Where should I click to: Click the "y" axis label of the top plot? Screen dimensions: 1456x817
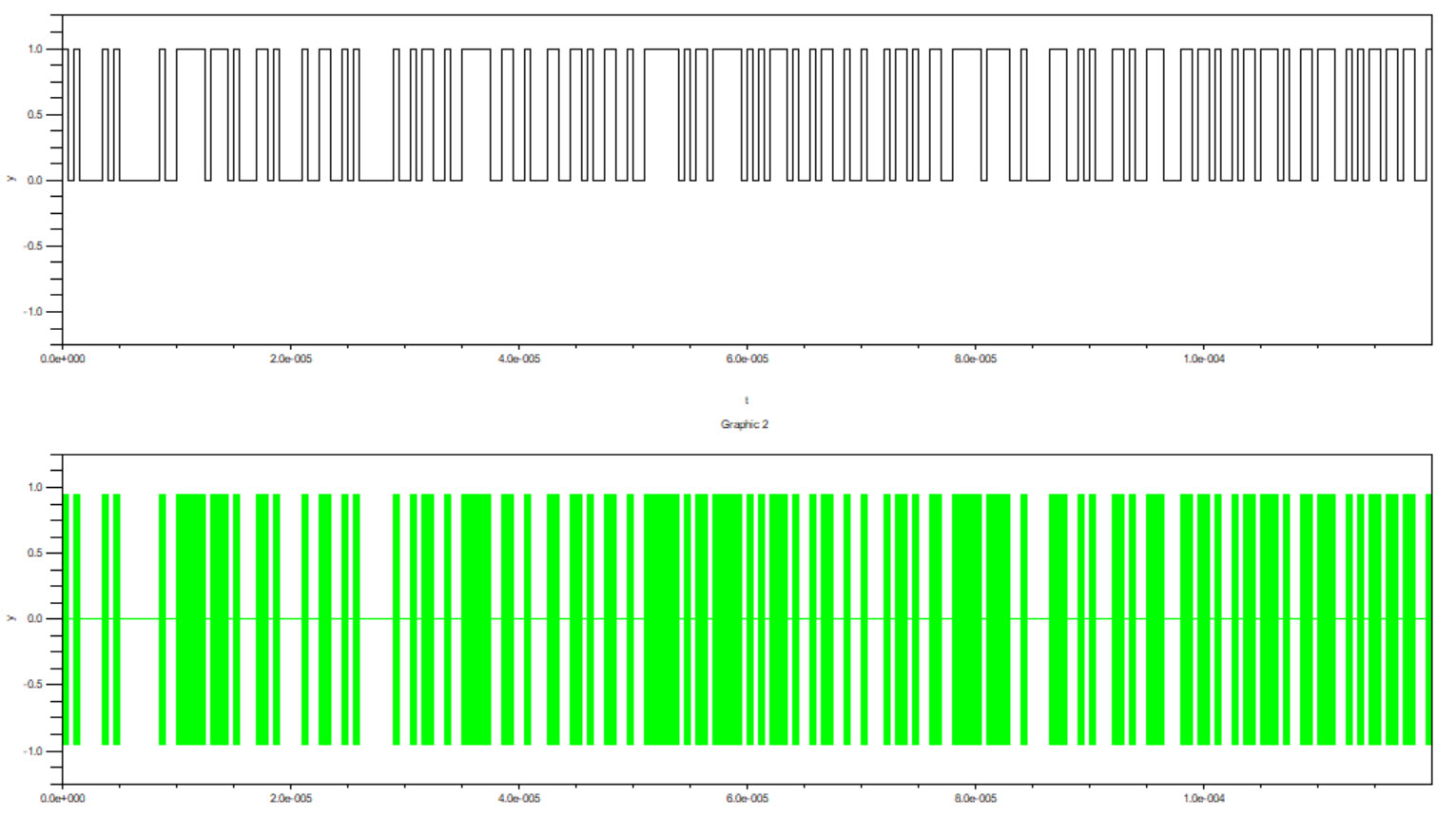pyautogui.click(x=10, y=179)
